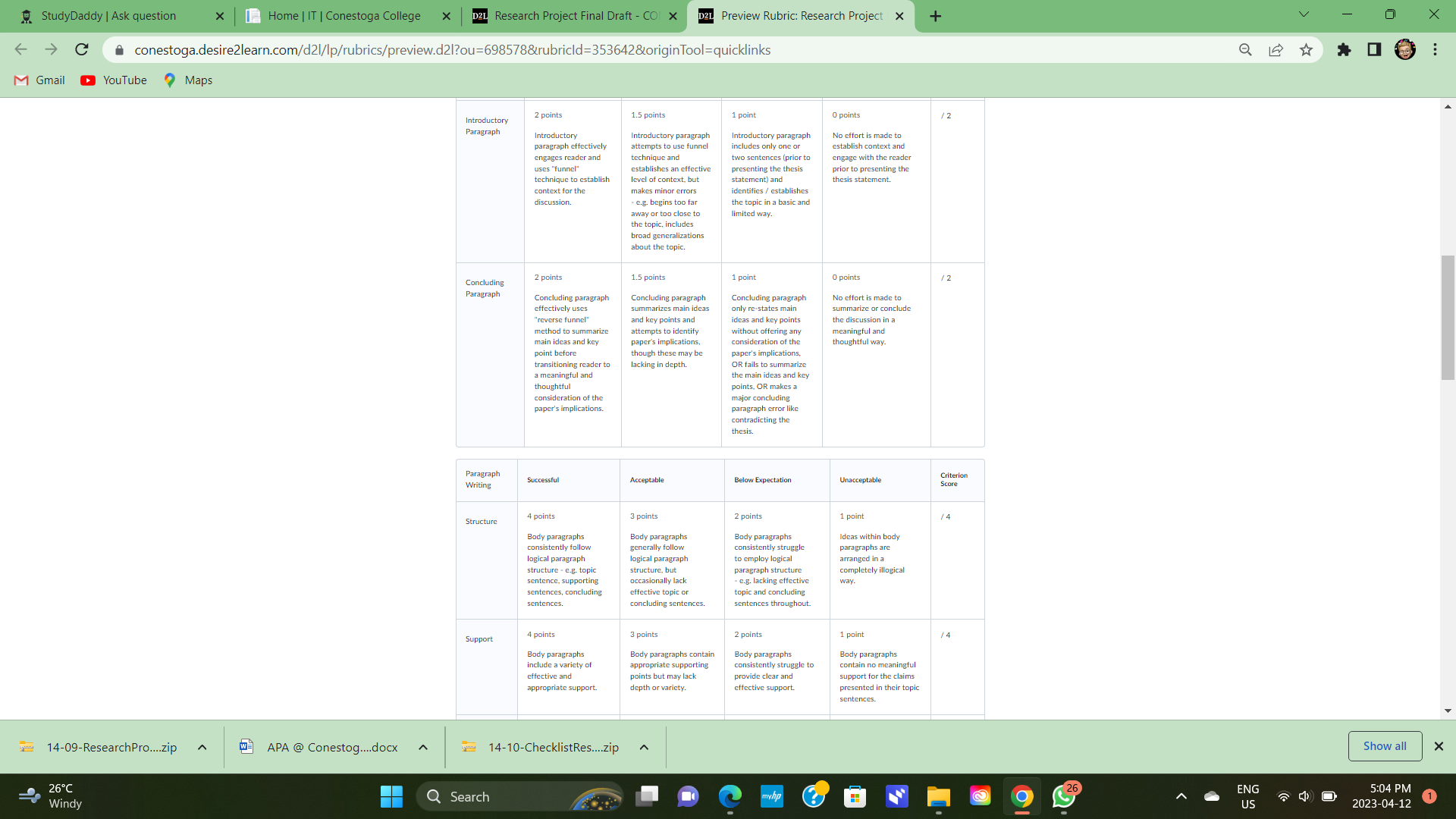Open the Chrome profile avatar

click(1404, 50)
